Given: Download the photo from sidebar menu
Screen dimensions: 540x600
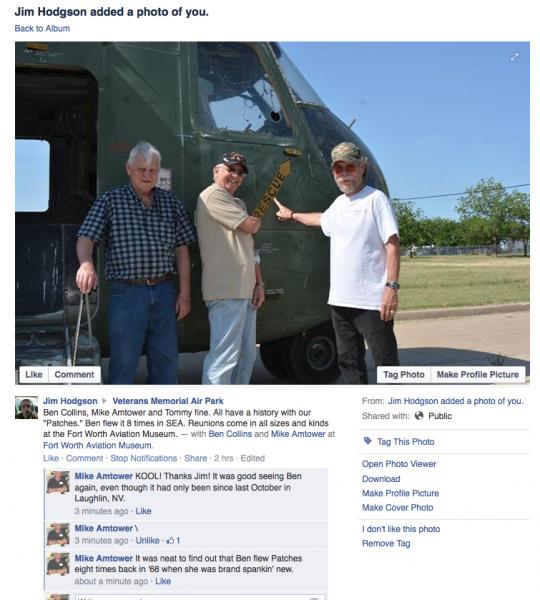Looking at the screenshot, I should point(381,479).
